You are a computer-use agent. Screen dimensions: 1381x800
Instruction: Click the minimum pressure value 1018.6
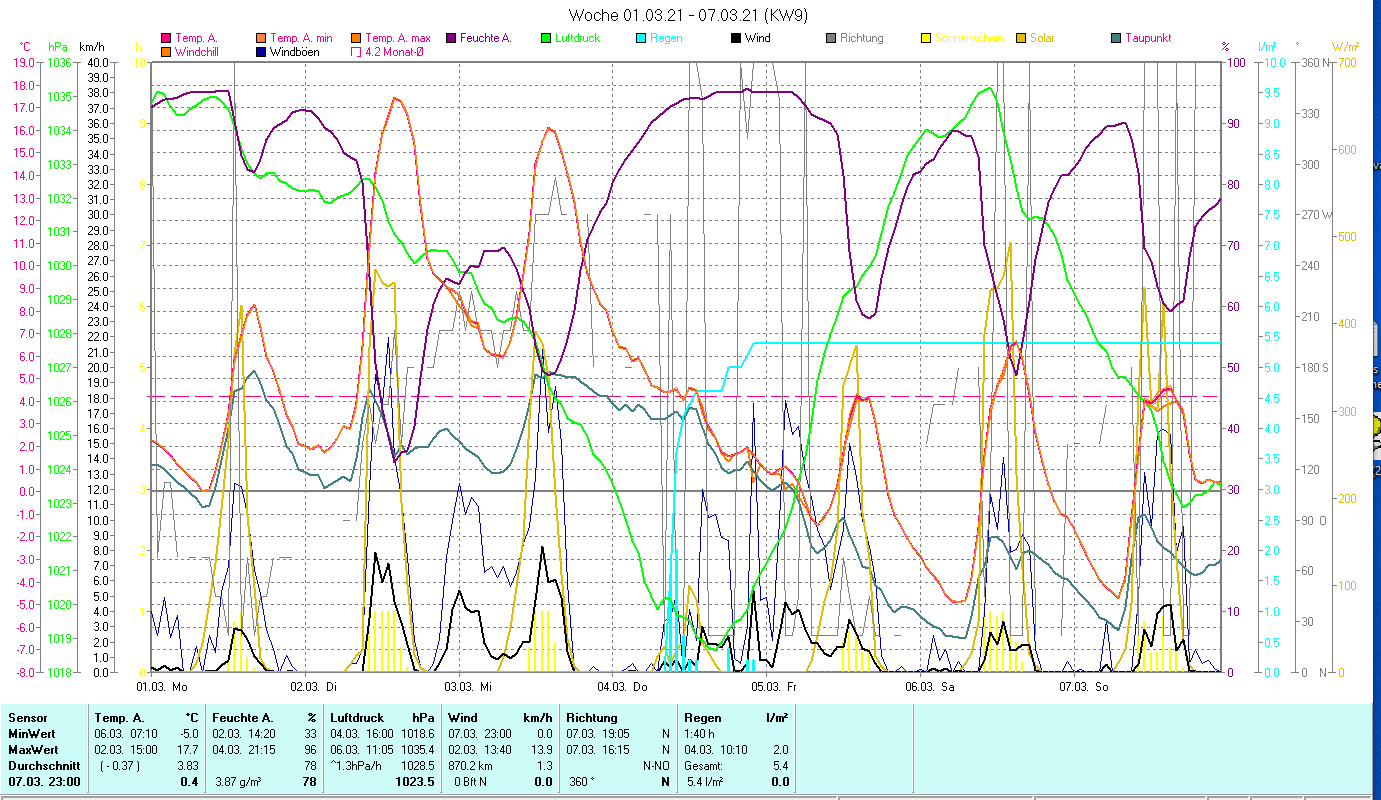tap(418, 734)
